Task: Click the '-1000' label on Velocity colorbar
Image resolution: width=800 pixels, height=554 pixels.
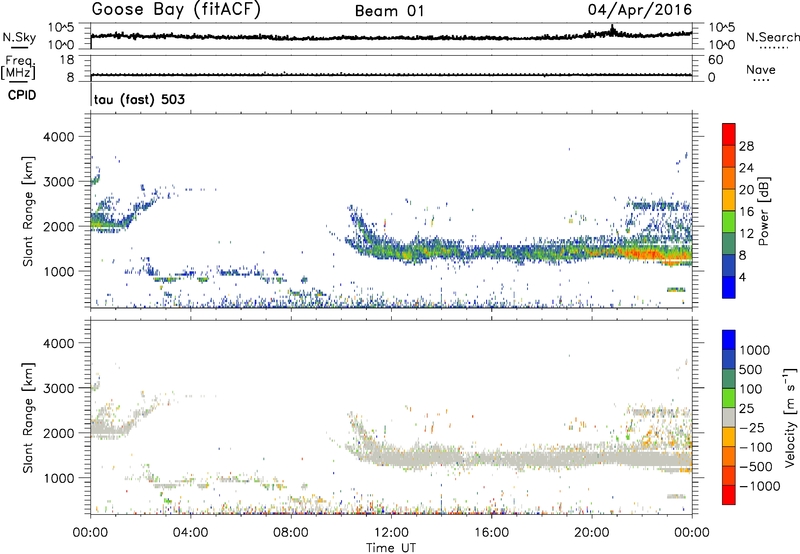Action: [760, 486]
